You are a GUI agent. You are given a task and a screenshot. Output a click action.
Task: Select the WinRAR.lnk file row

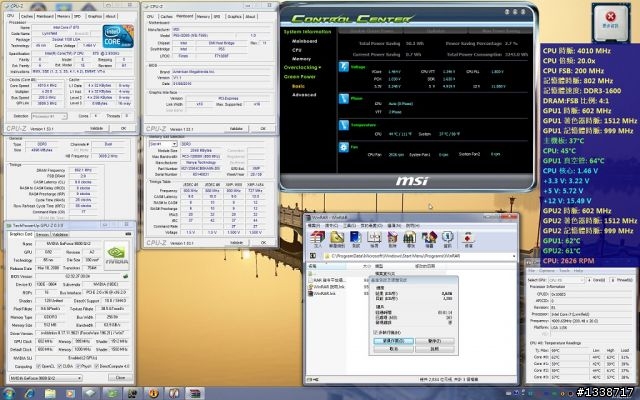point(324,293)
